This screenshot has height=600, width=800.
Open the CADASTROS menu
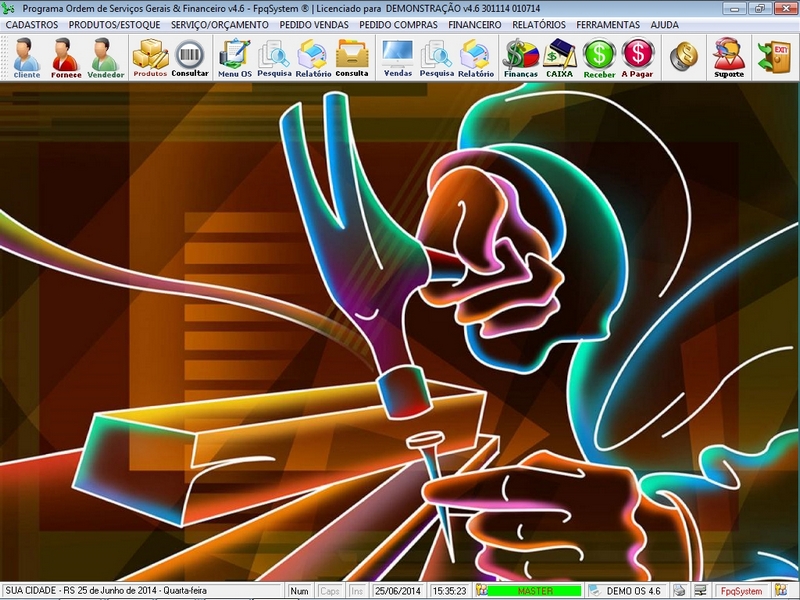pyautogui.click(x=32, y=24)
